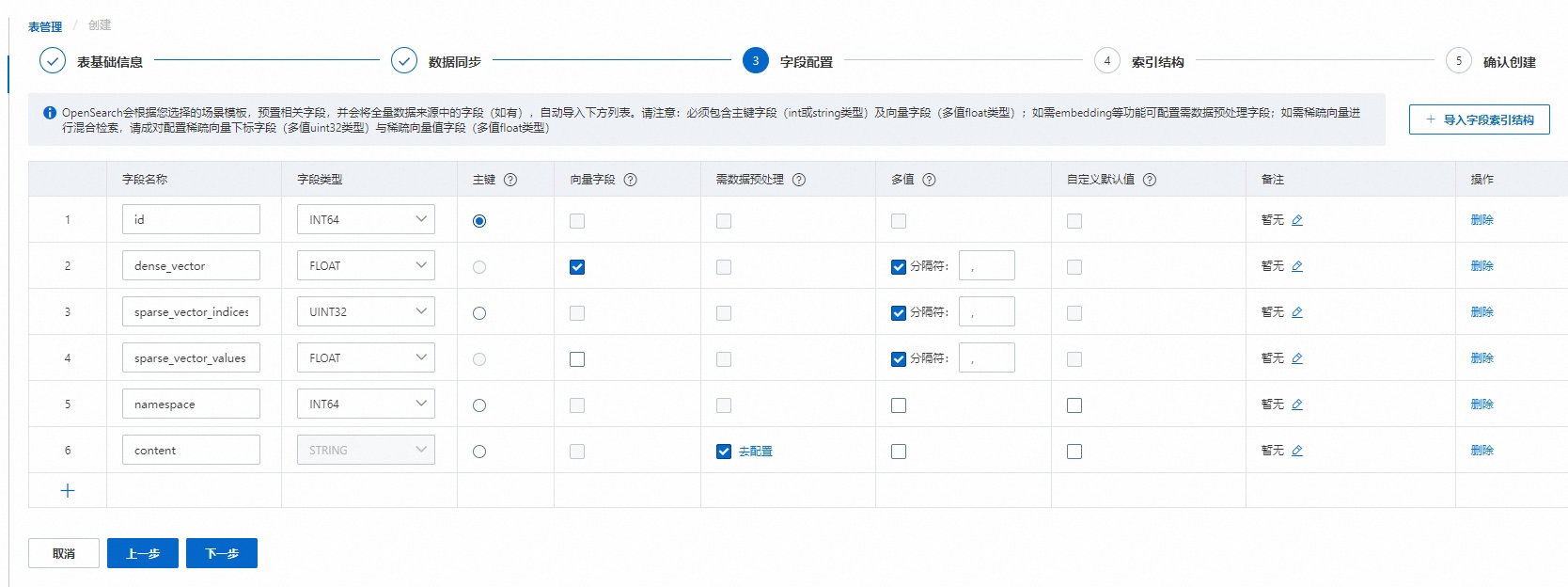1568x587 pixels.
Task: Click separator input for sparse_vector_indices row
Action: coord(987,311)
